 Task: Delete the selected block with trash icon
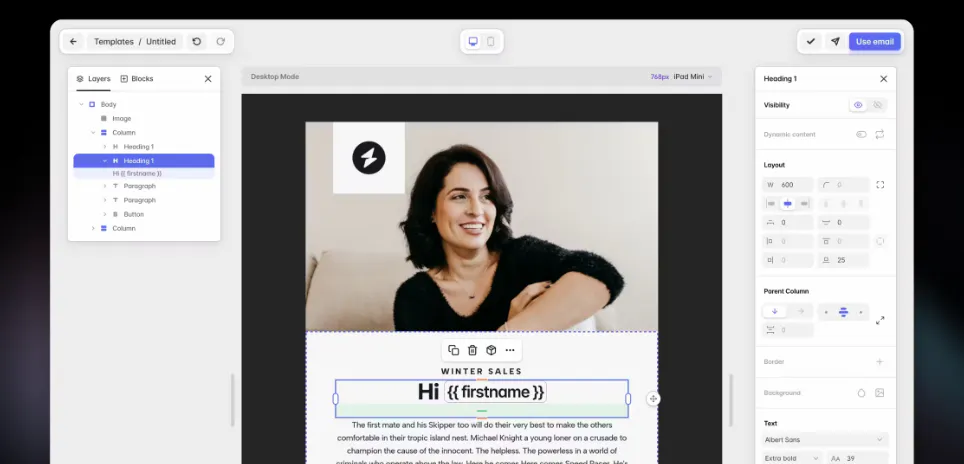(x=472, y=350)
